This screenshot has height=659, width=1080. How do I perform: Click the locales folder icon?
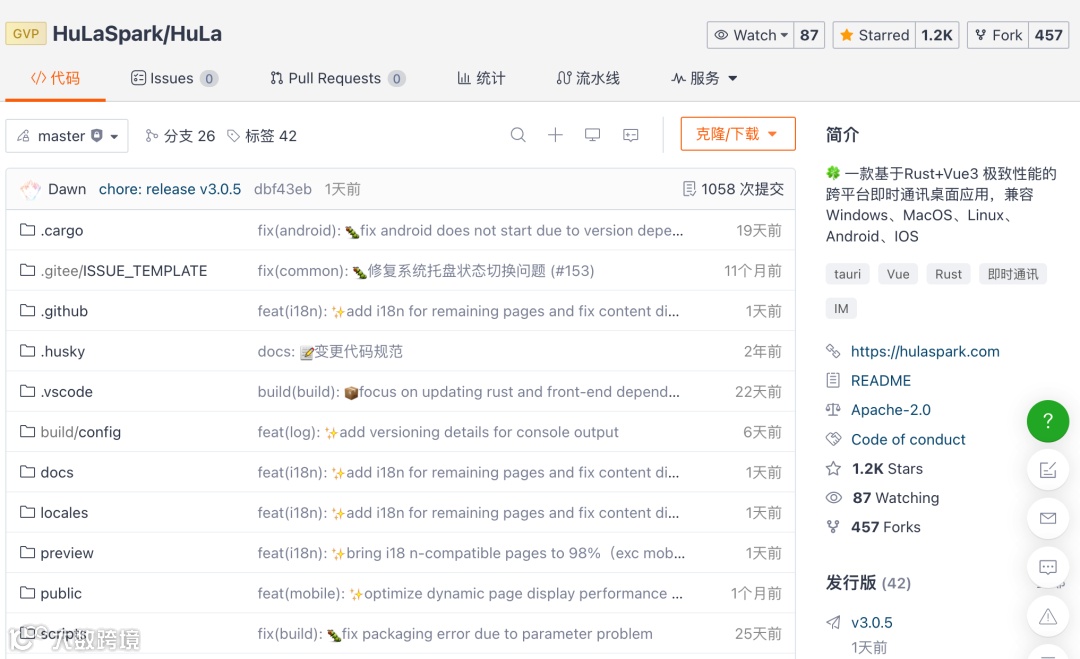(28, 512)
